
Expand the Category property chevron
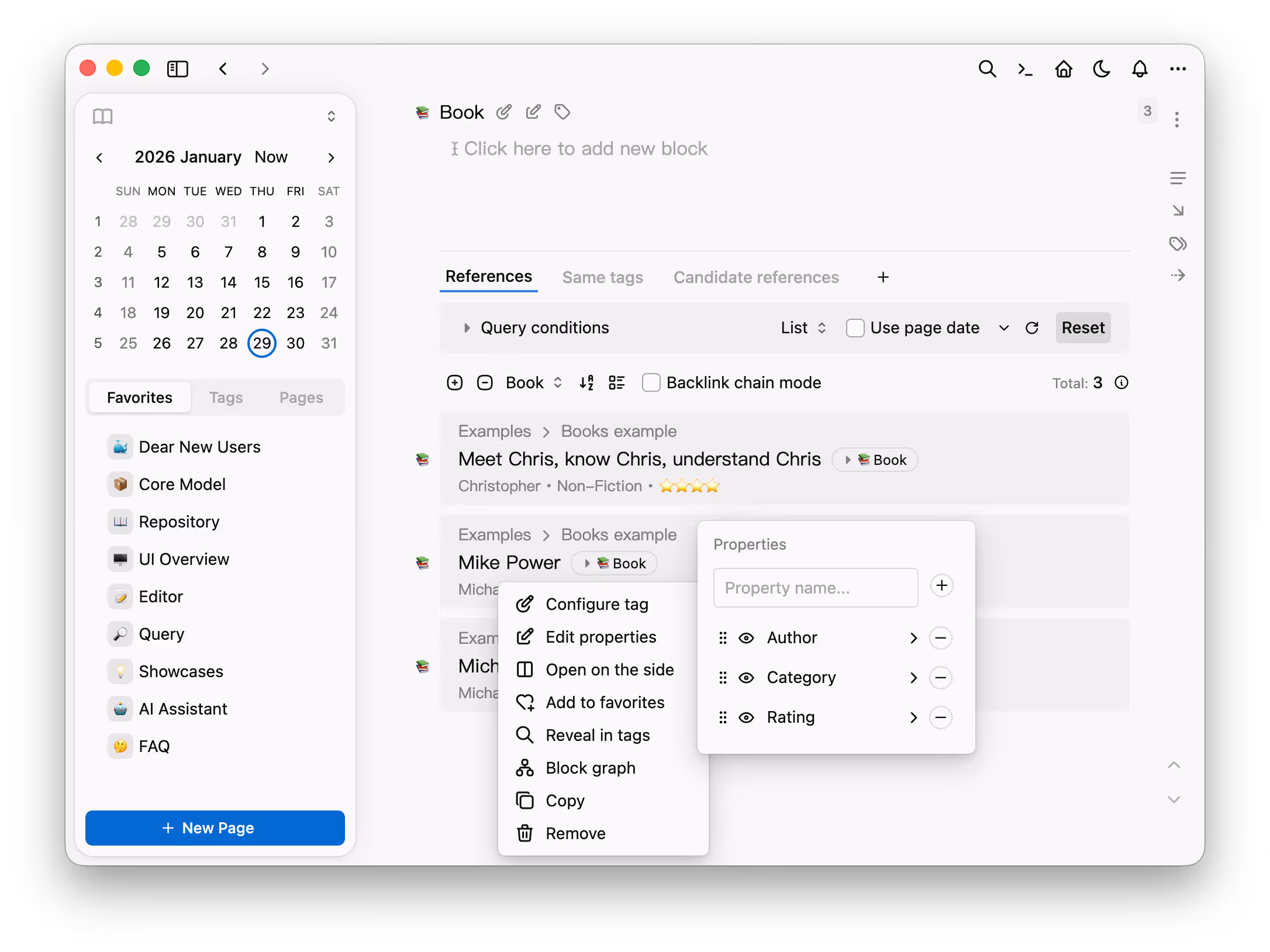tap(913, 678)
